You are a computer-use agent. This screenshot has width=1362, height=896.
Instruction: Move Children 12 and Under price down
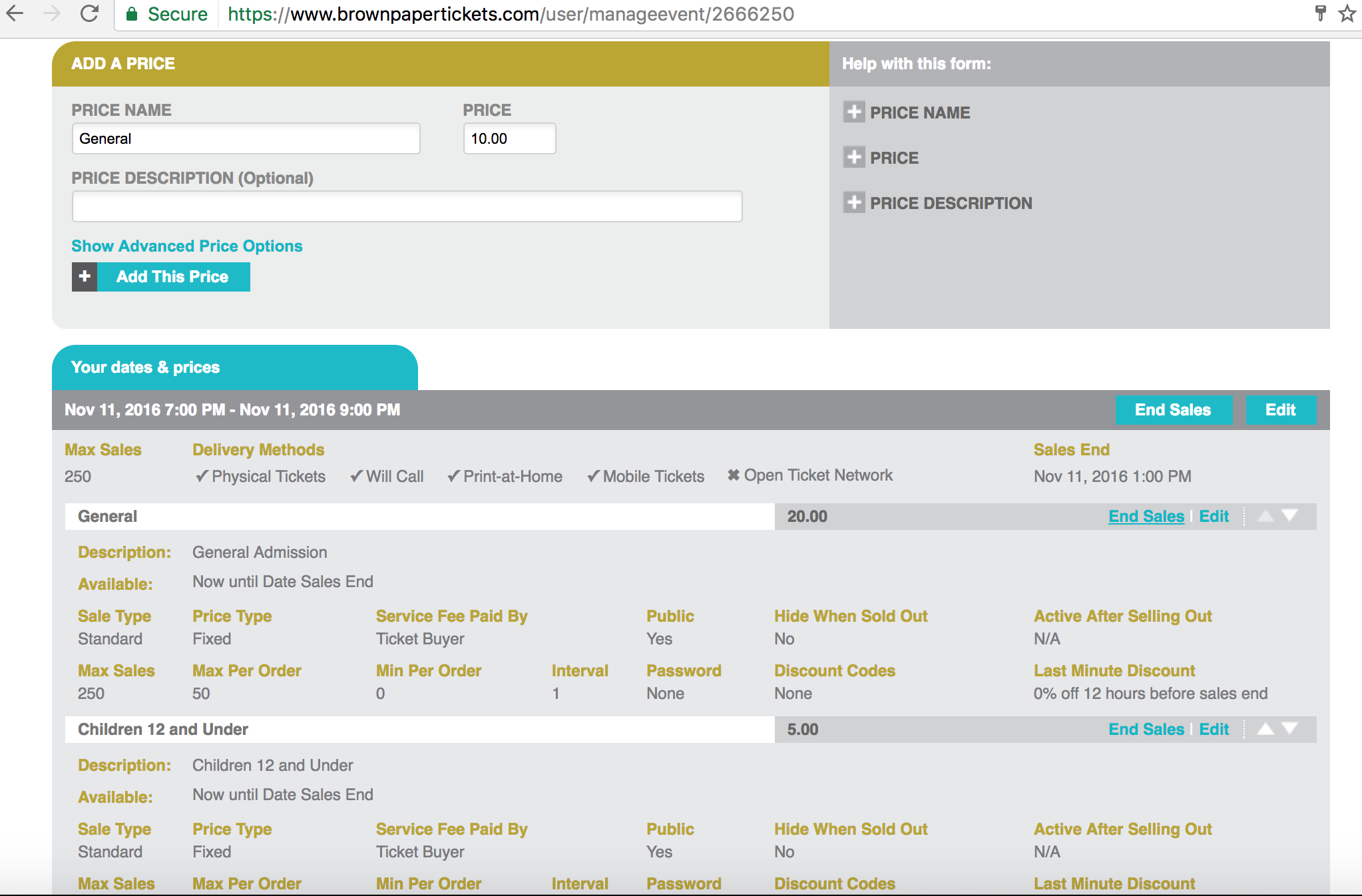[x=1289, y=729]
